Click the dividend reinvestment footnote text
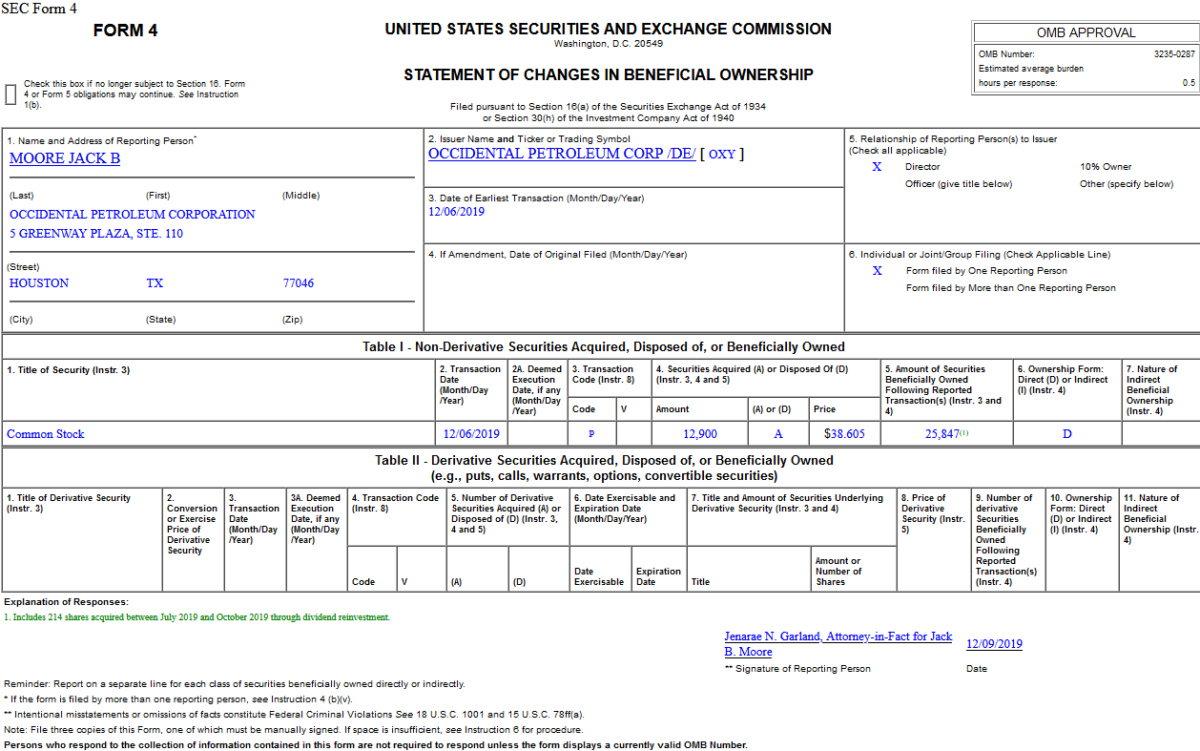 [x=197, y=617]
